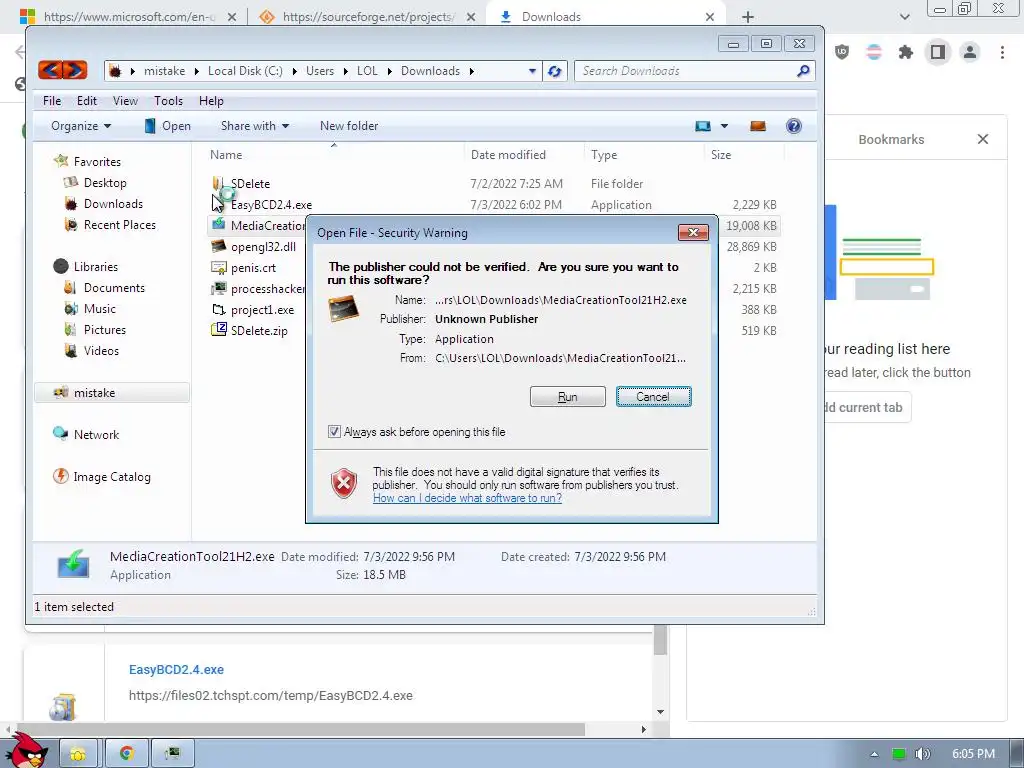The height and width of the screenshot is (768, 1024).
Task: Click Pictures under Libraries
Action: (104, 330)
